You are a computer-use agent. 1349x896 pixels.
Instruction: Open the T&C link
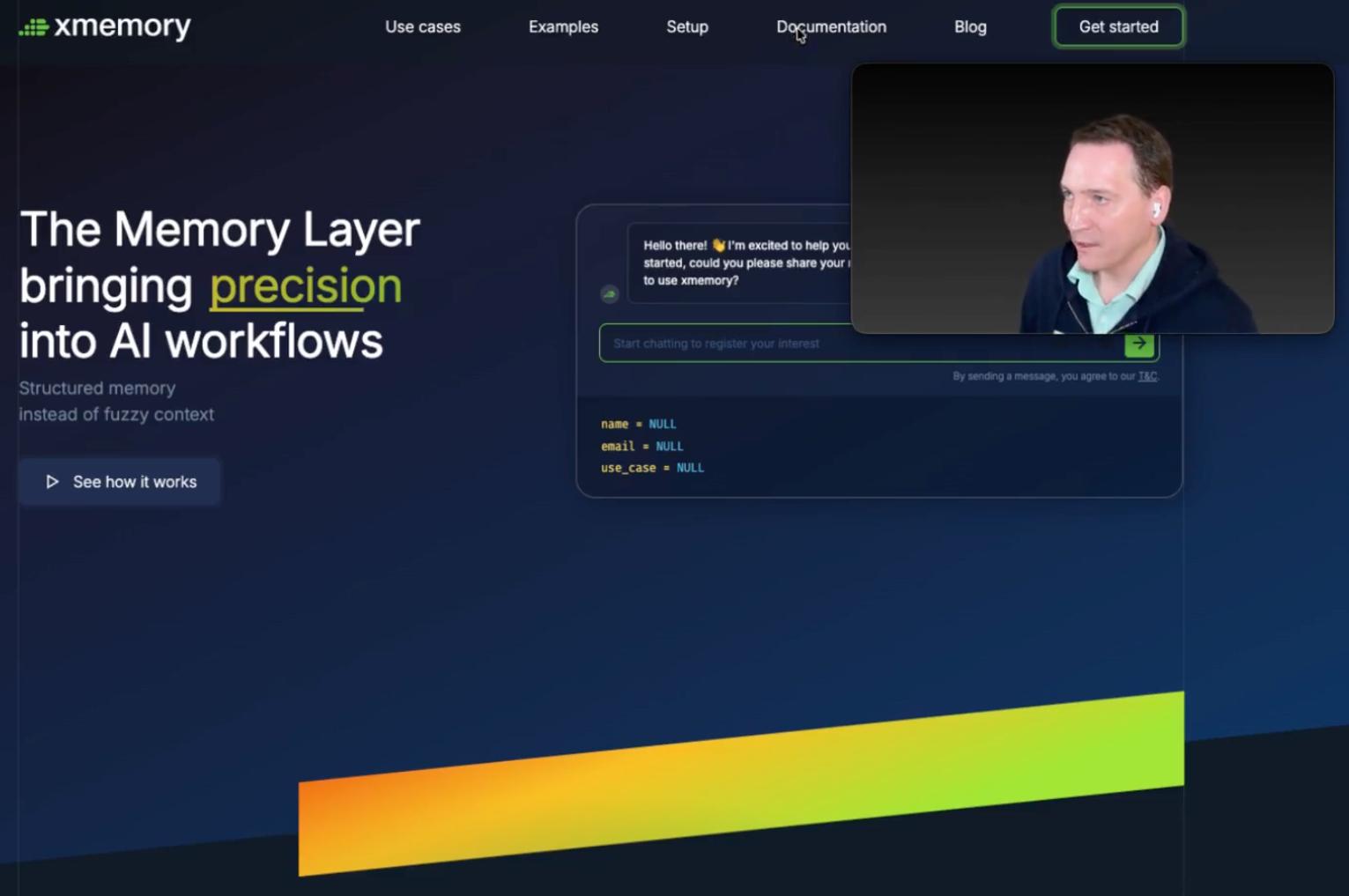1147,376
